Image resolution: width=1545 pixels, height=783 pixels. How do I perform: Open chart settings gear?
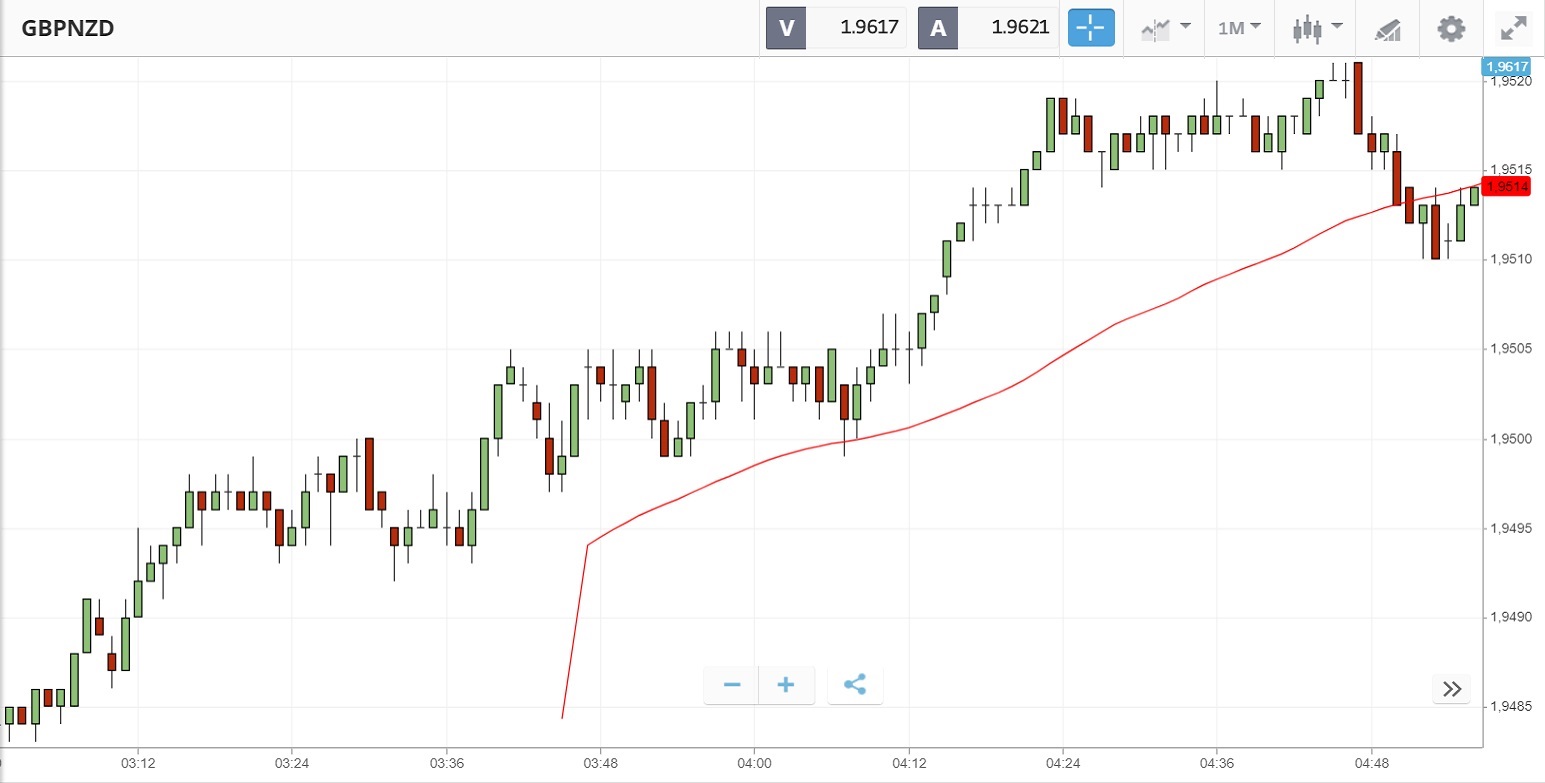1450,28
